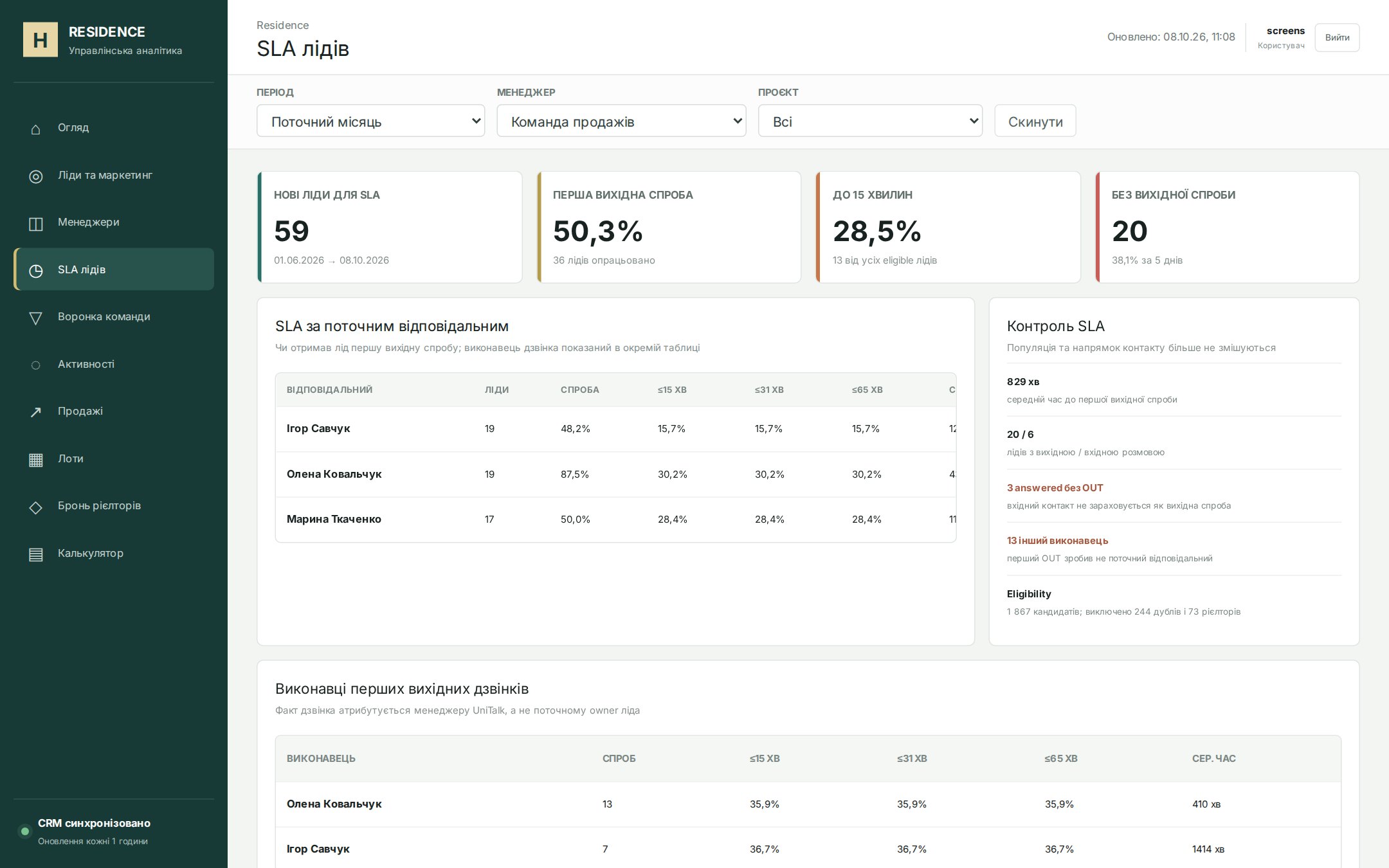
Task: Expand the Менеджер dropdown Команда продажів
Action: 621,121
